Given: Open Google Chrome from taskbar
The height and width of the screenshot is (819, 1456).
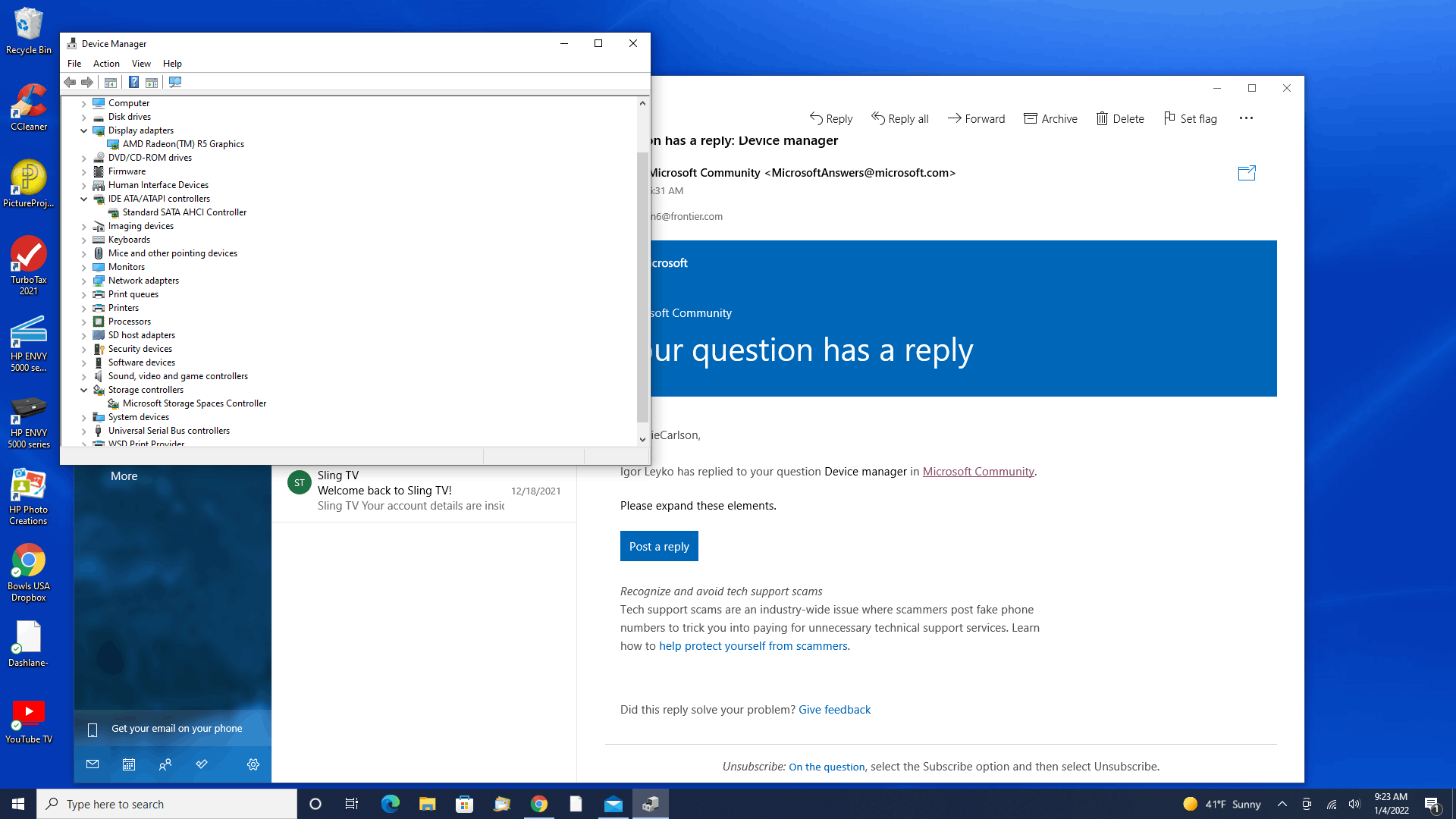Looking at the screenshot, I should click(539, 804).
